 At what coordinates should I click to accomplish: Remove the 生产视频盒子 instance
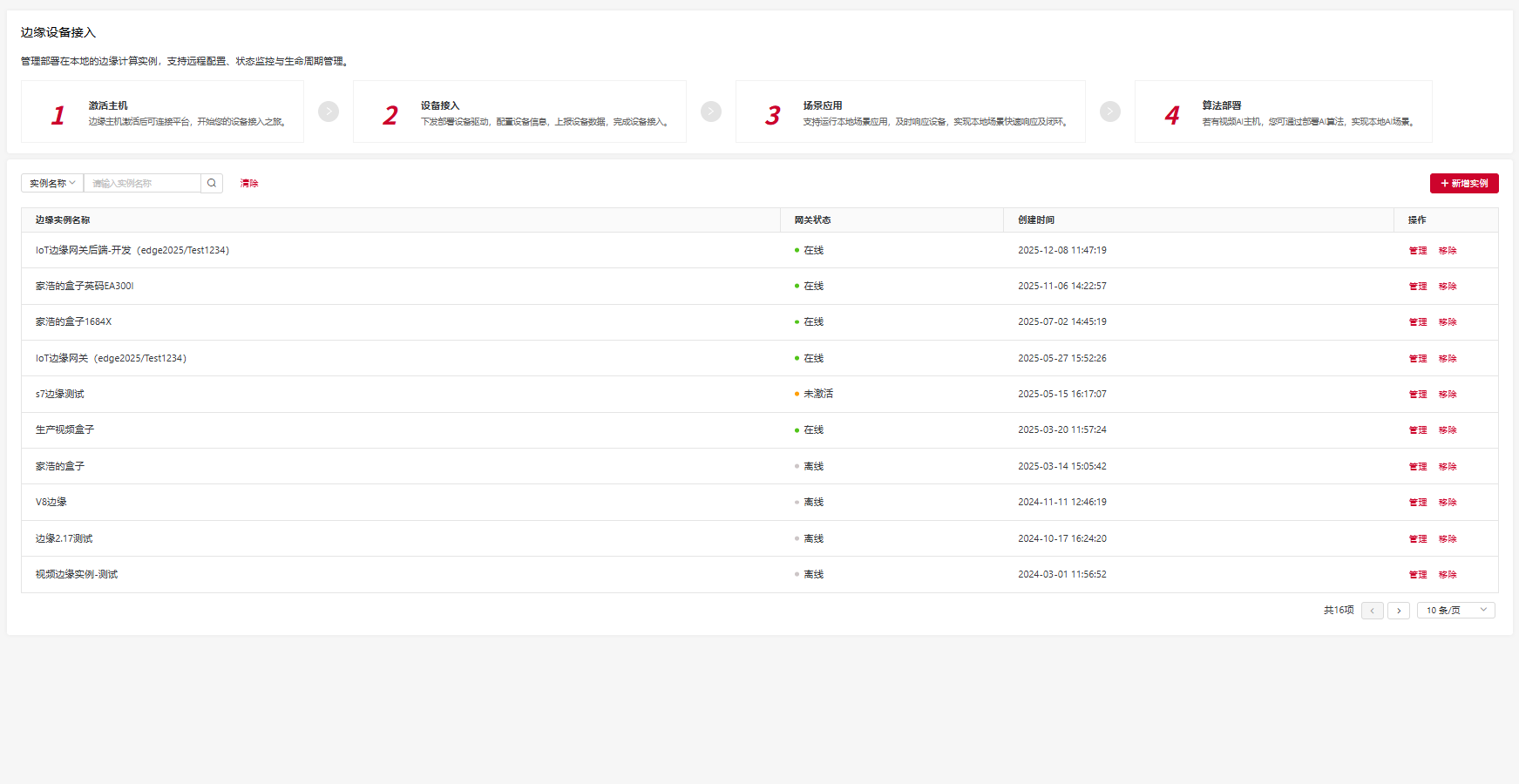tap(1448, 430)
